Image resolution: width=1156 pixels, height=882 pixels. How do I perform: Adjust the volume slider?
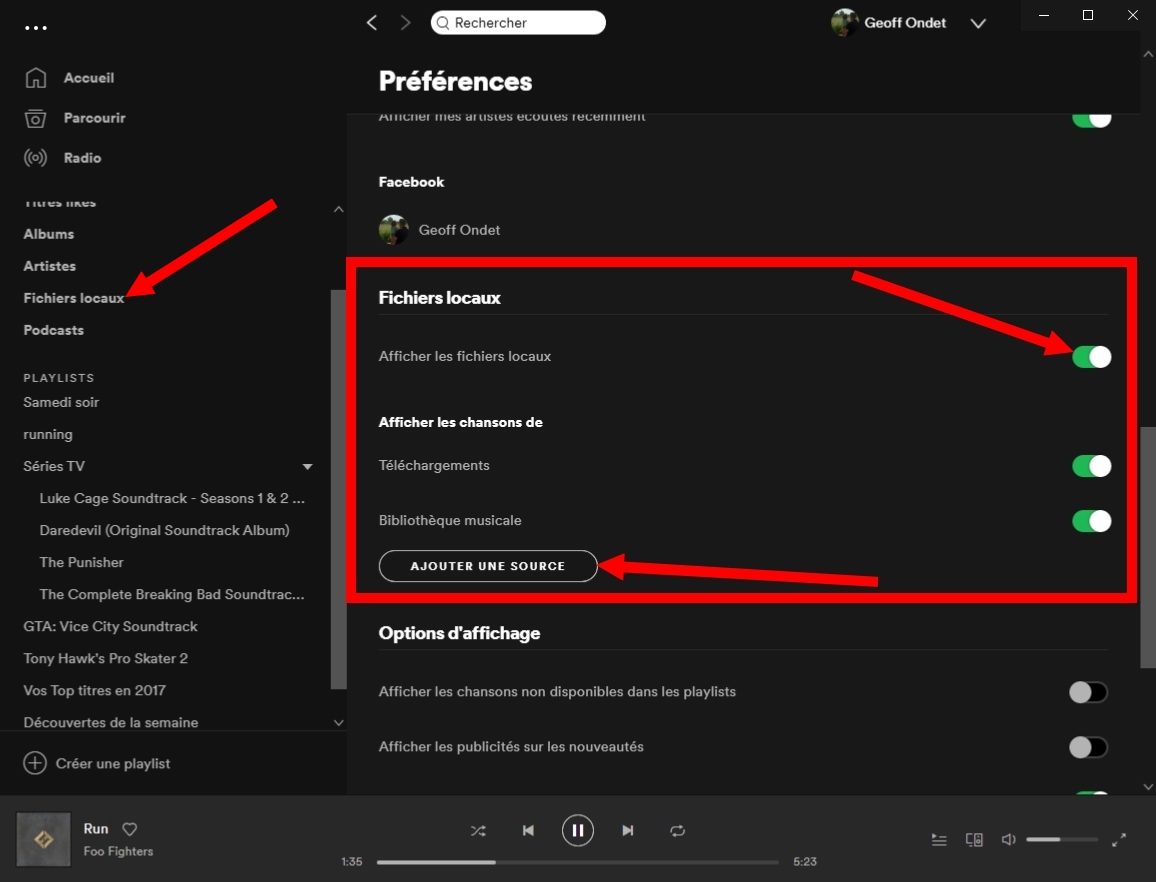tap(1062, 840)
